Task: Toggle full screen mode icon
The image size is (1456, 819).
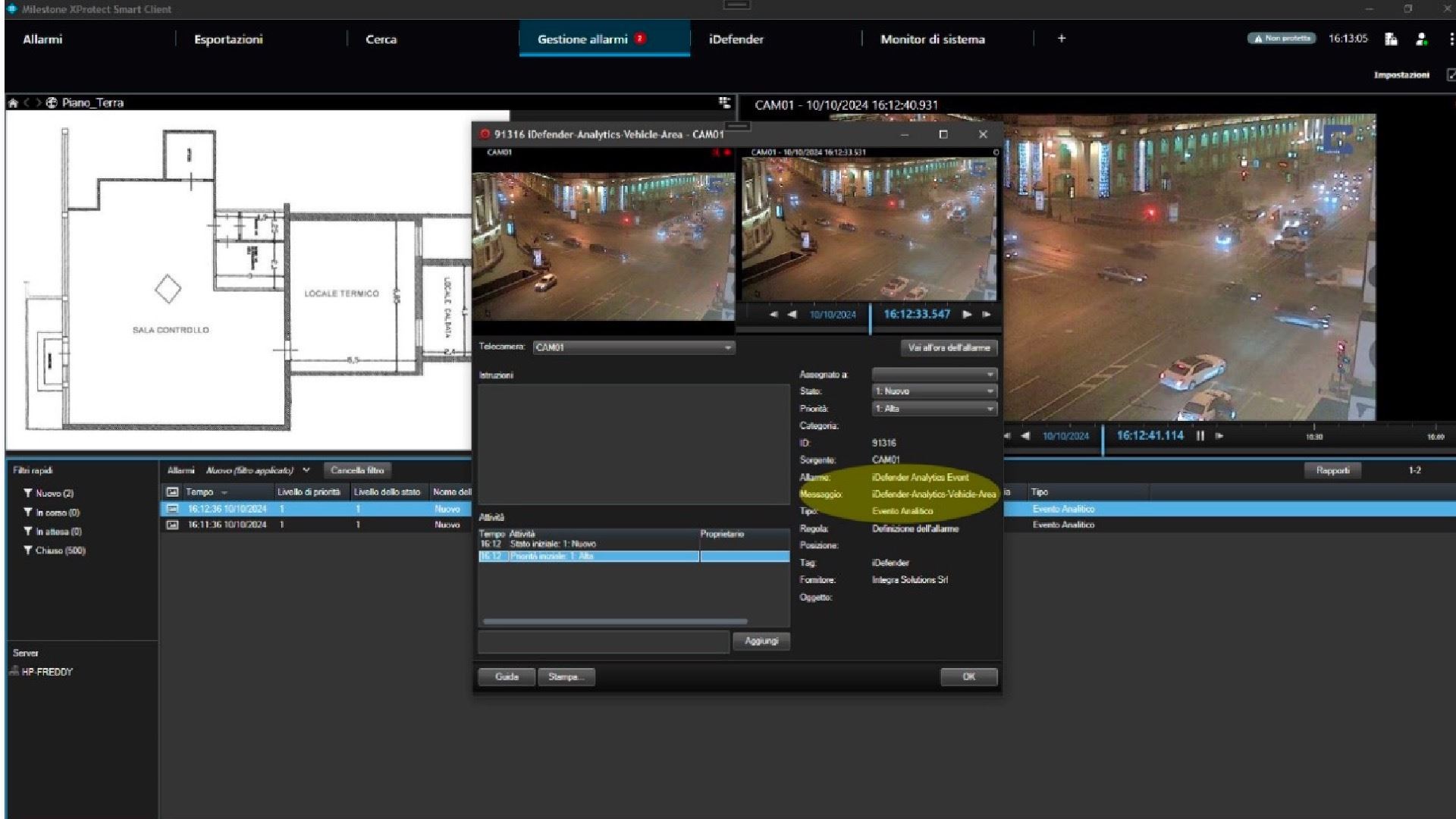Action: click(x=1451, y=74)
